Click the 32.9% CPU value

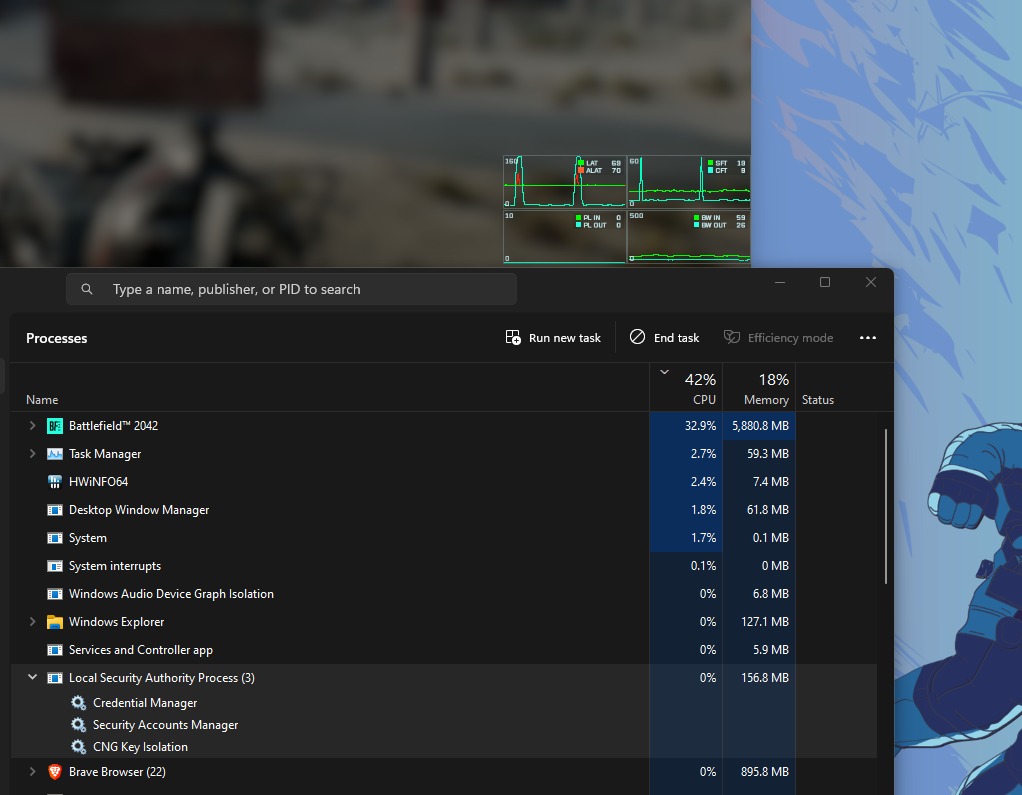(x=700, y=426)
